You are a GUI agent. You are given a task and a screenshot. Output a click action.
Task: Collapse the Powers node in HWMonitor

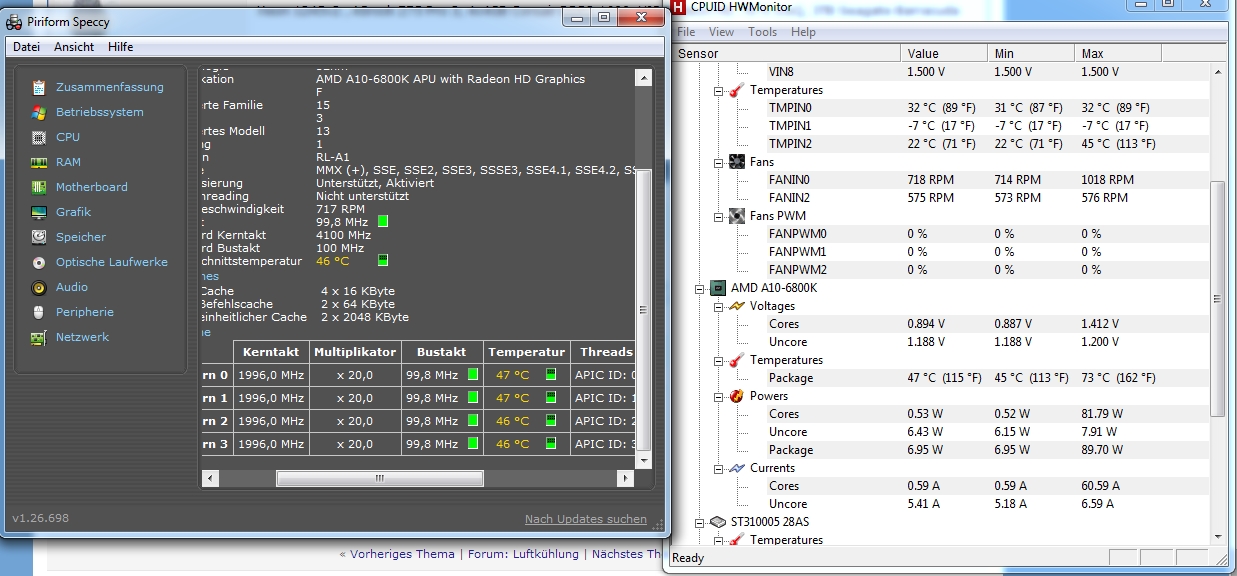click(x=719, y=396)
